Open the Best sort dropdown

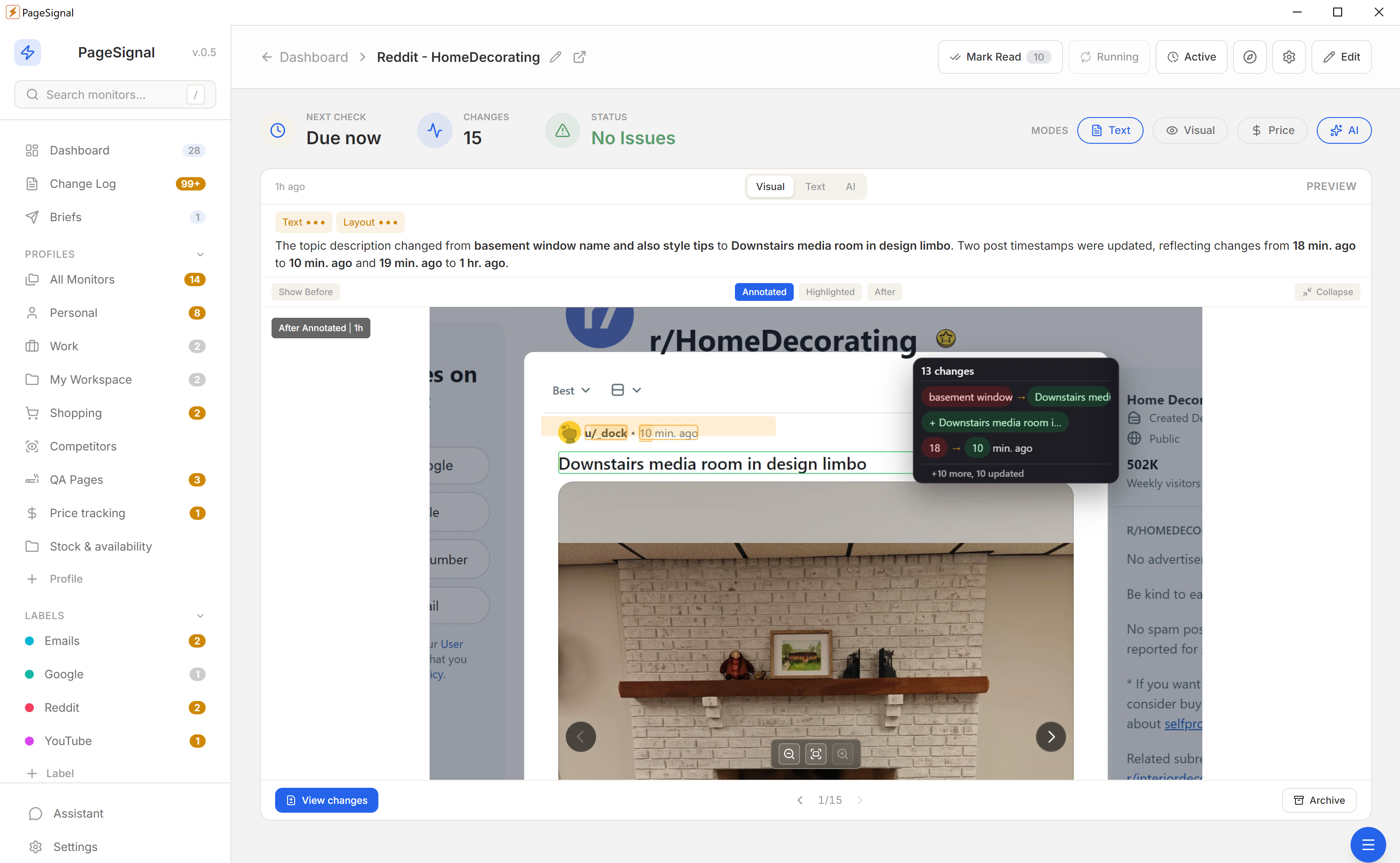coord(571,390)
